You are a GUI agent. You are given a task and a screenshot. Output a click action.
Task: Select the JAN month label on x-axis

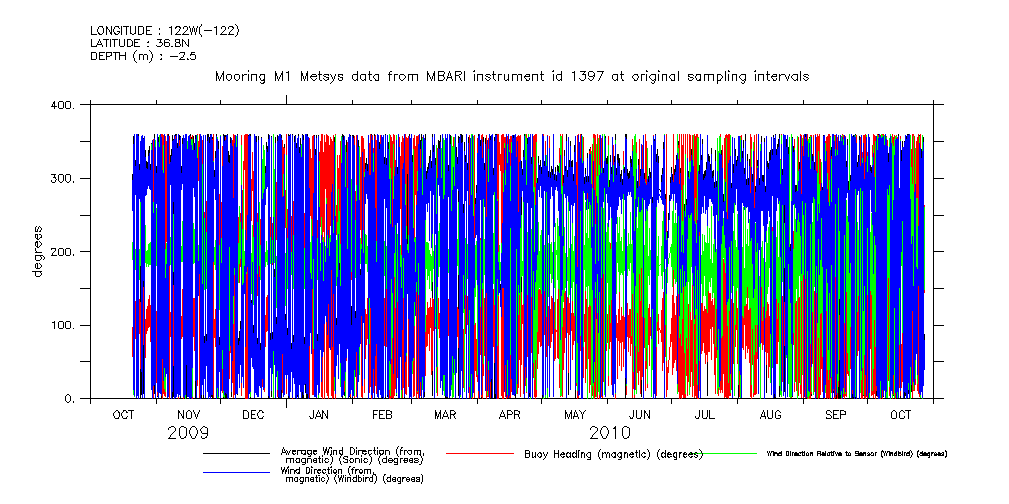318,415
